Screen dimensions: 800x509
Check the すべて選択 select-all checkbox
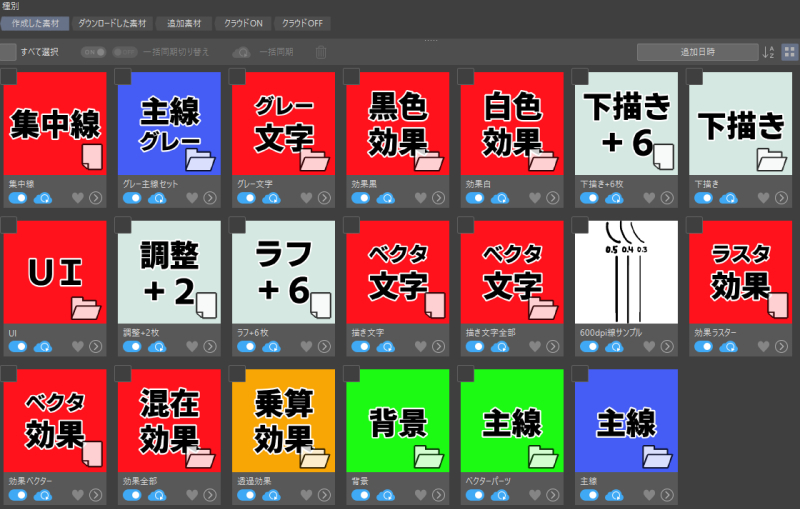pyautogui.click(x=8, y=52)
